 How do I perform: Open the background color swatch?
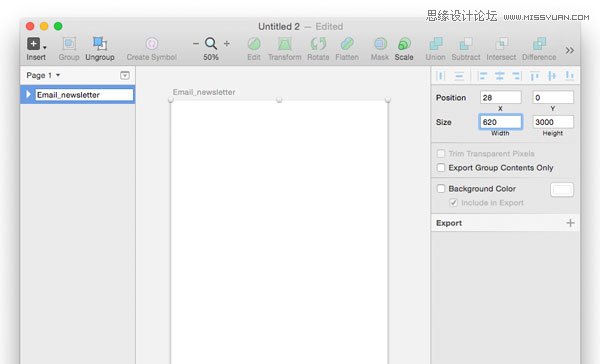point(562,189)
